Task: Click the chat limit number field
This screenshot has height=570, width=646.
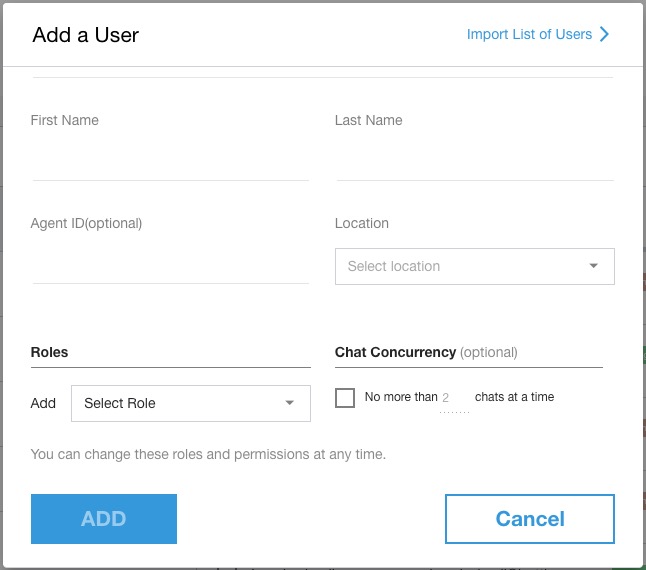Action: pyautogui.click(x=450, y=398)
